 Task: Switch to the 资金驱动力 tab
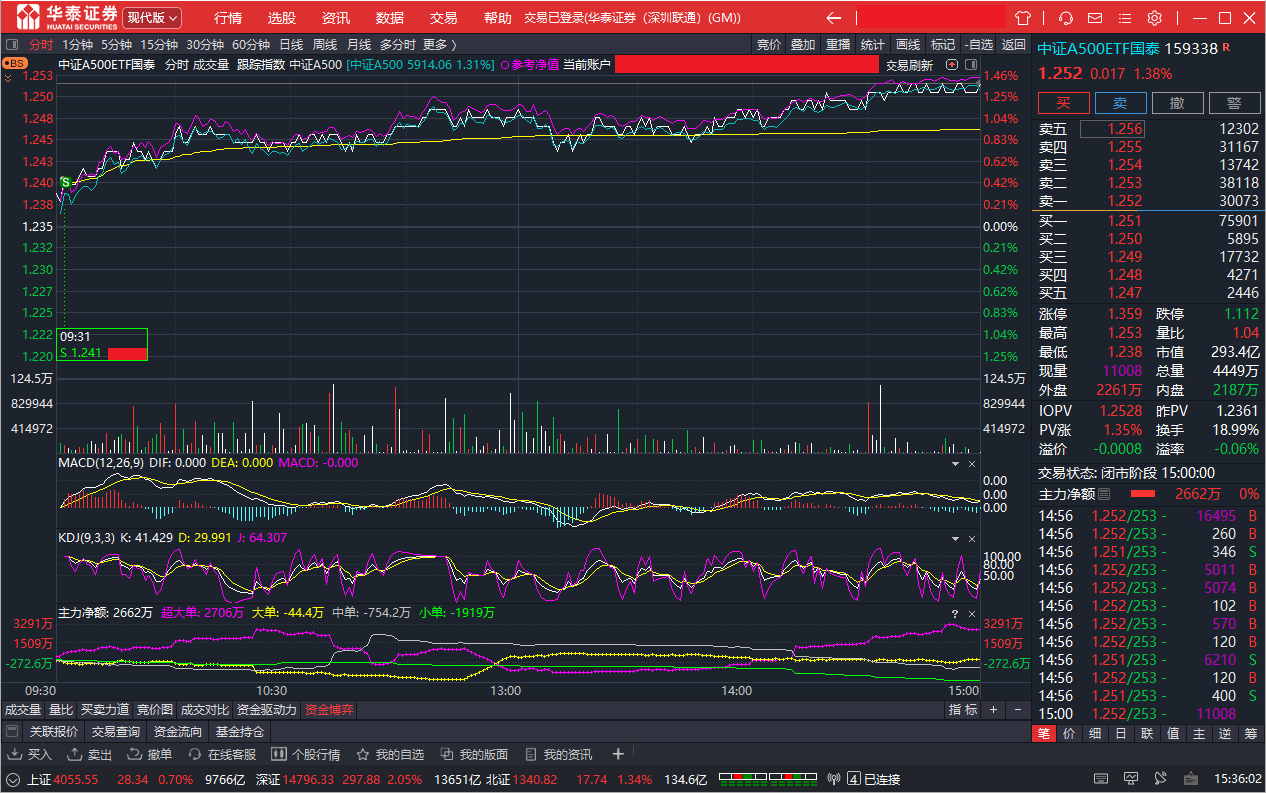pyautogui.click(x=267, y=710)
